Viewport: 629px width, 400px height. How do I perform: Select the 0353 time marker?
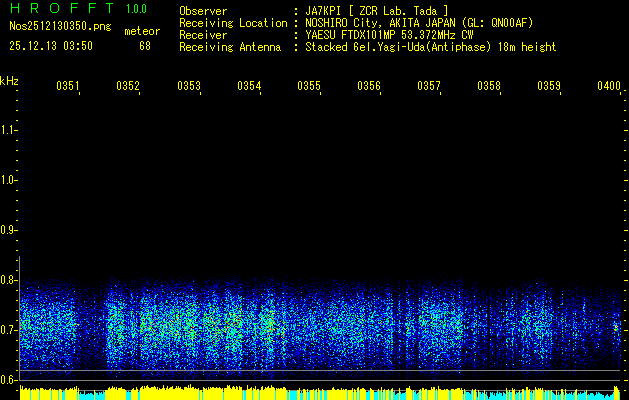click(188, 87)
